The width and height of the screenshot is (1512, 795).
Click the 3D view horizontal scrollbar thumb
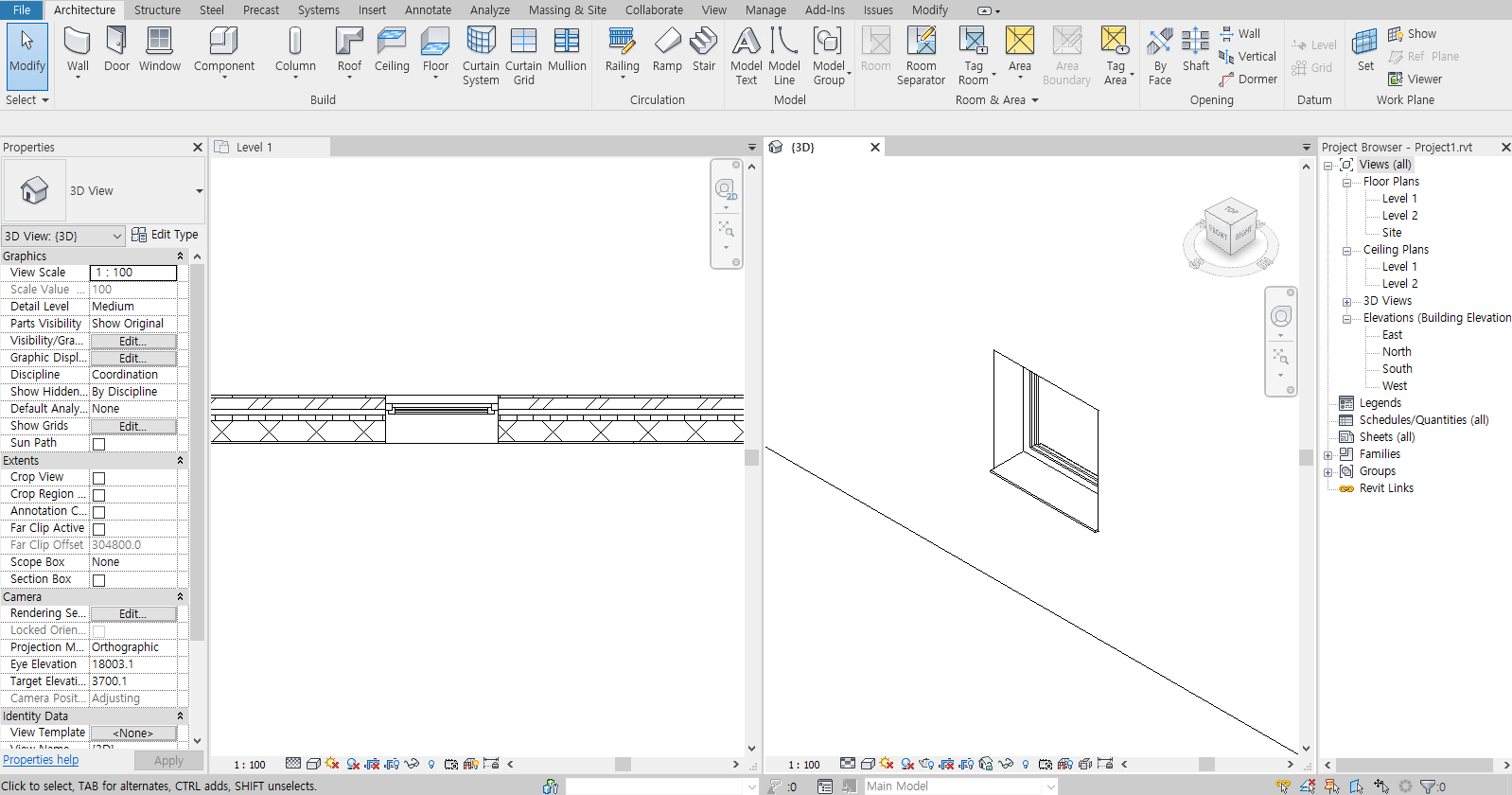(1206, 764)
